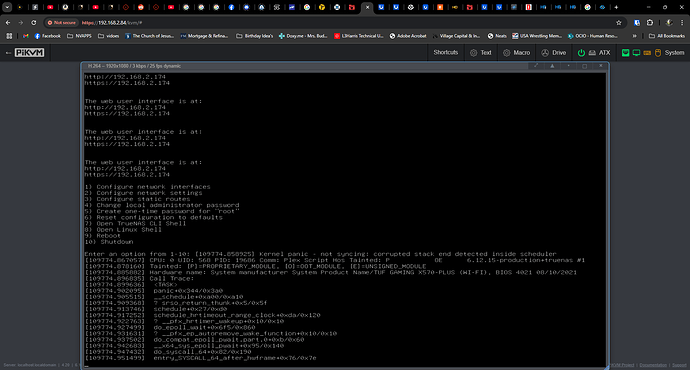Reload the page with browser refresh button
690x370 pixels.
(x=33, y=22)
